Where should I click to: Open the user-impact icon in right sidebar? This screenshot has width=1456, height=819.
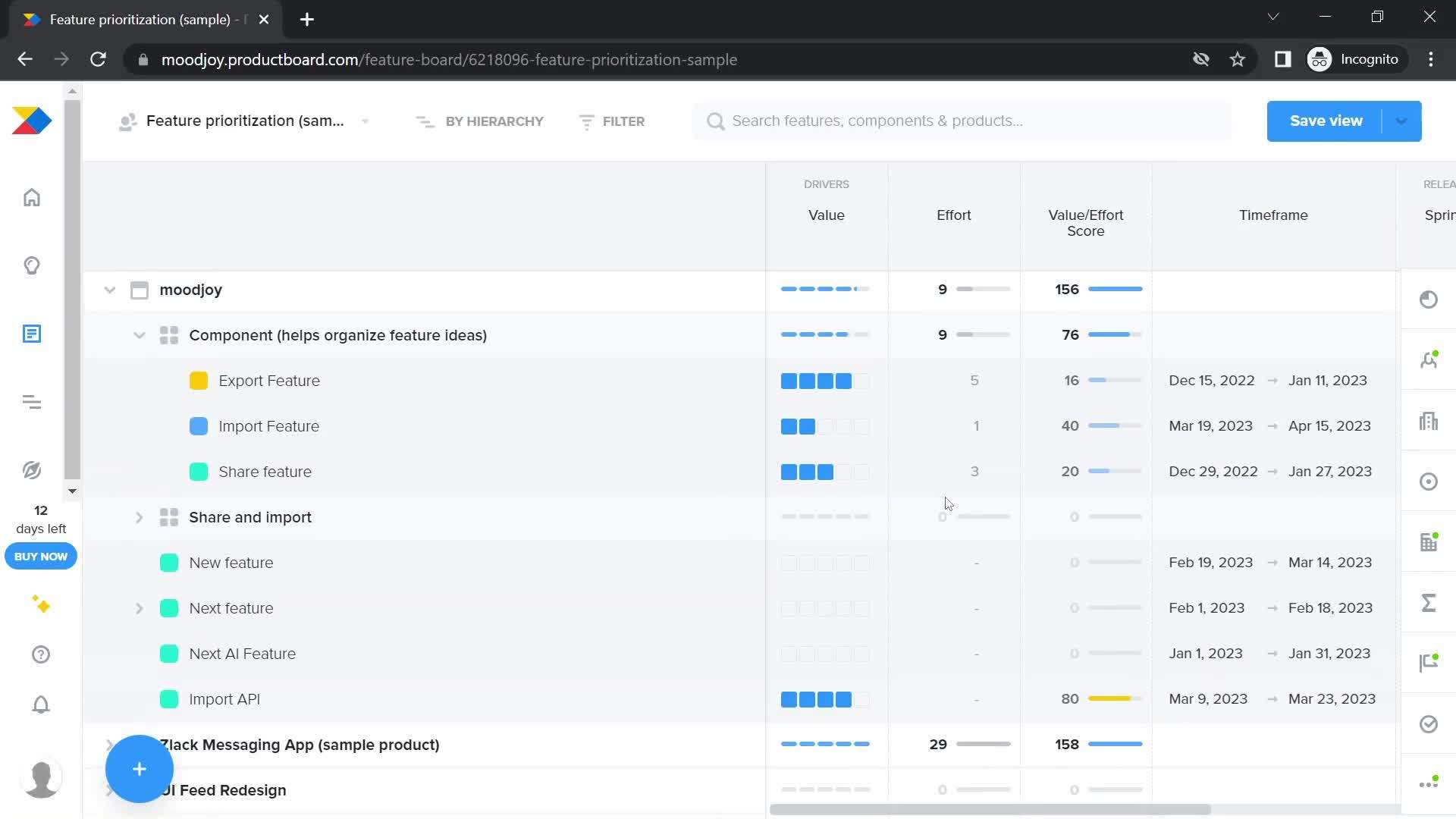(x=1429, y=360)
